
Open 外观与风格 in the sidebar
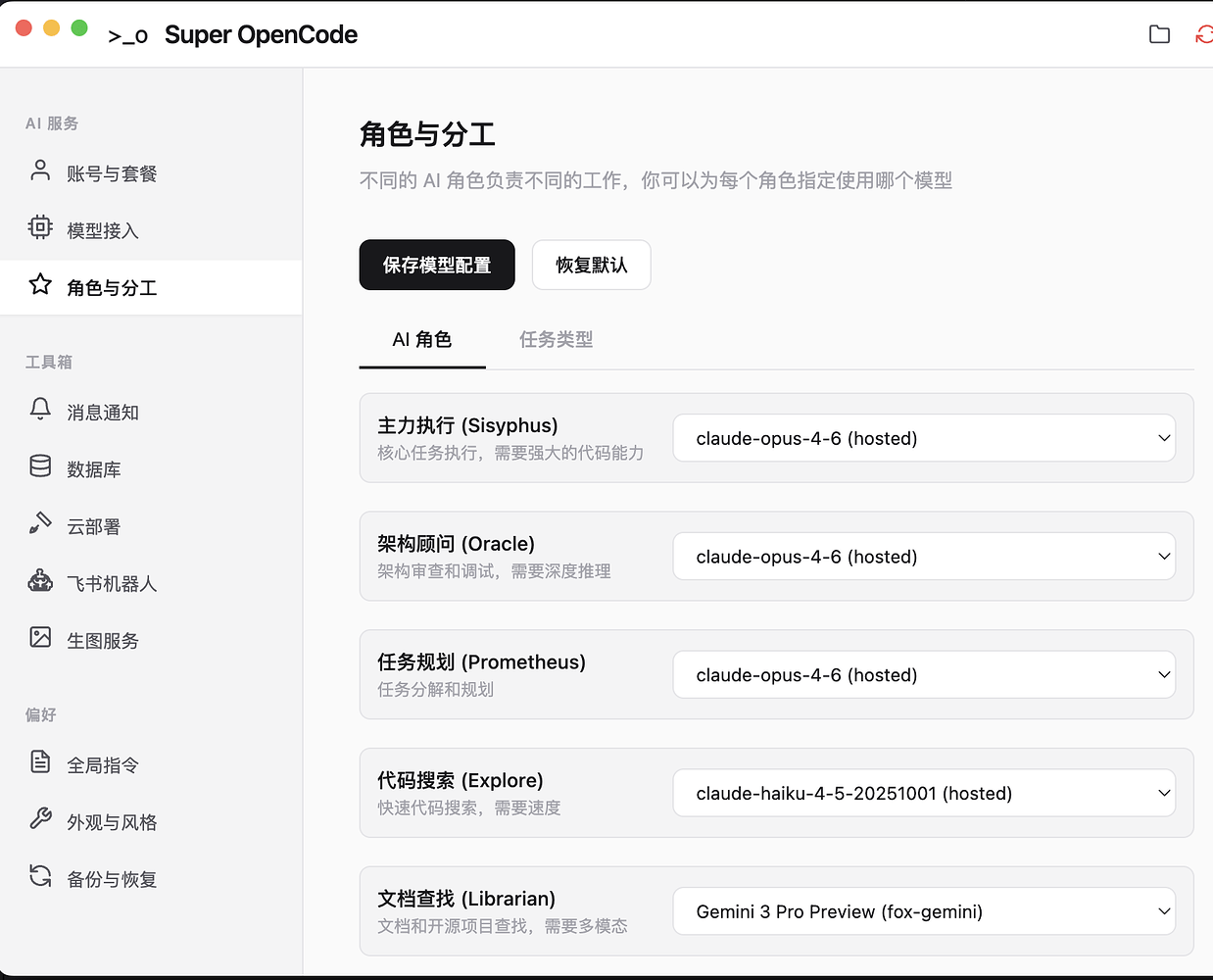151,821
